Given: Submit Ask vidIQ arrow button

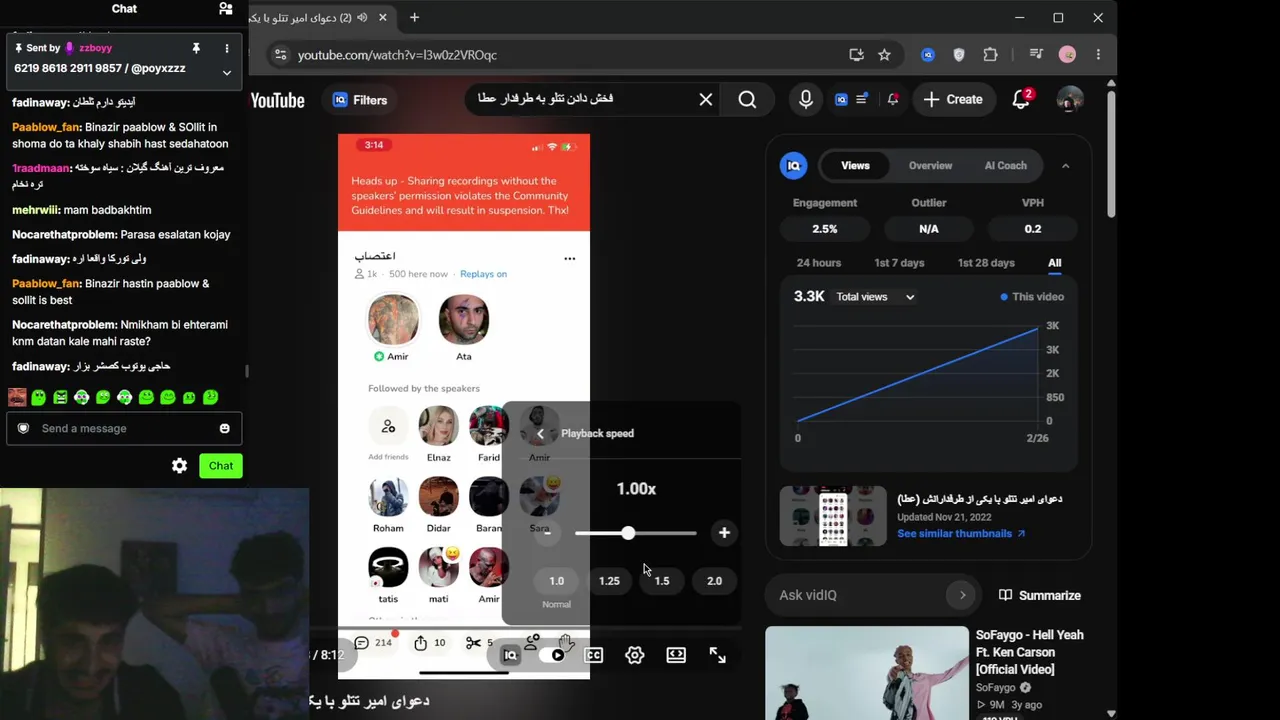Looking at the screenshot, I should [x=962, y=595].
